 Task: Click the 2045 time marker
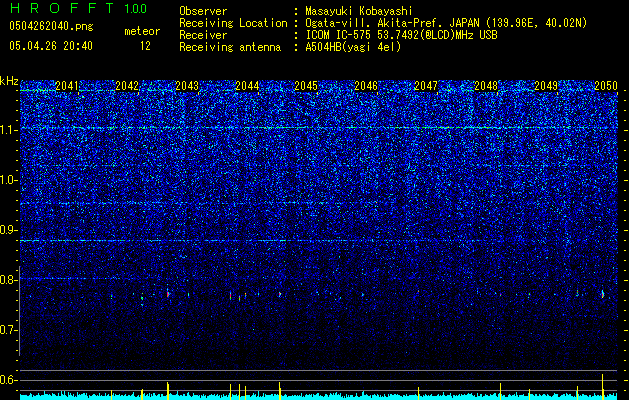coord(306,86)
